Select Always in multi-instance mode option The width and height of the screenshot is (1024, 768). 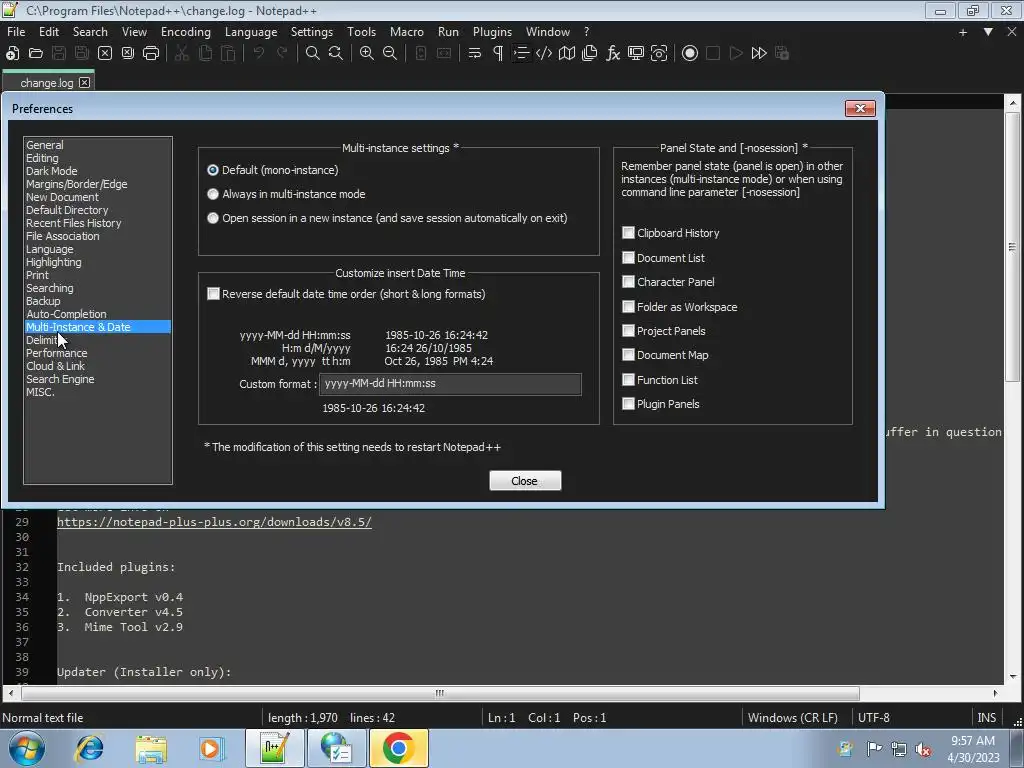[213, 194]
